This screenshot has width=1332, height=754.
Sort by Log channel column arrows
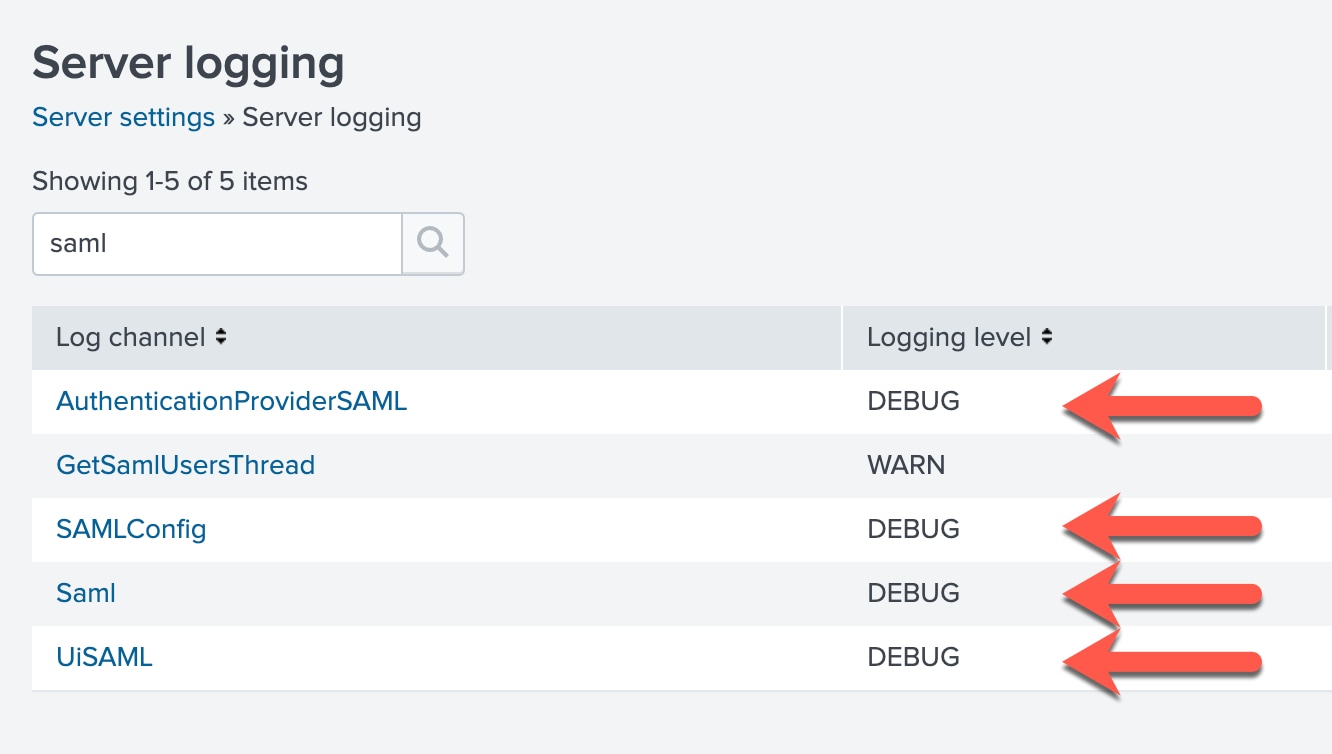click(x=221, y=338)
